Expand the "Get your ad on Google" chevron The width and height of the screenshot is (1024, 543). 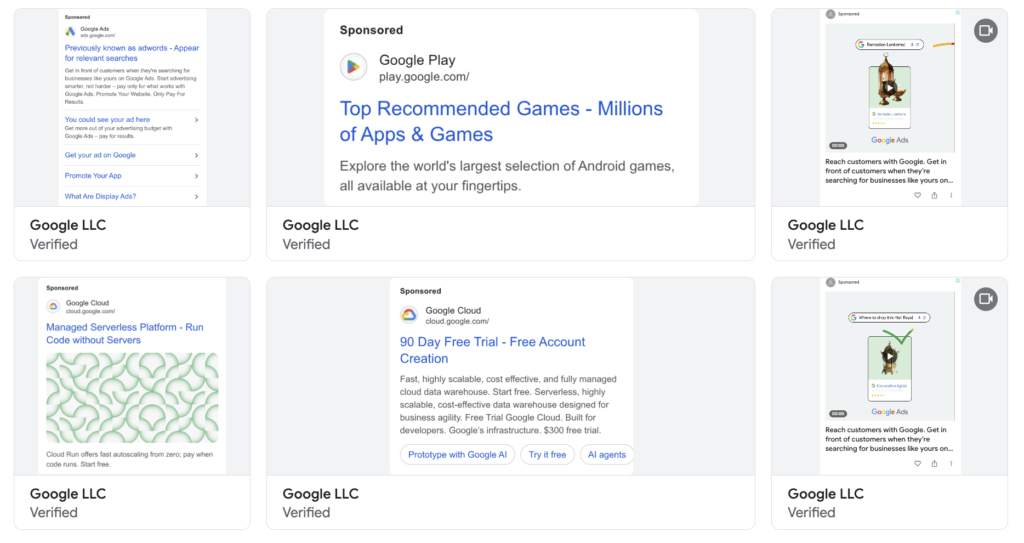click(x=196, y=155)
